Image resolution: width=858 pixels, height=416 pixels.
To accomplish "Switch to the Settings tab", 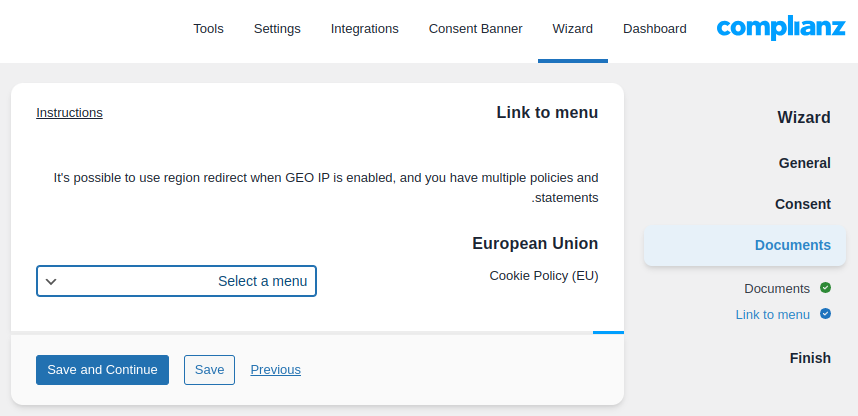I will pos(277,29).
